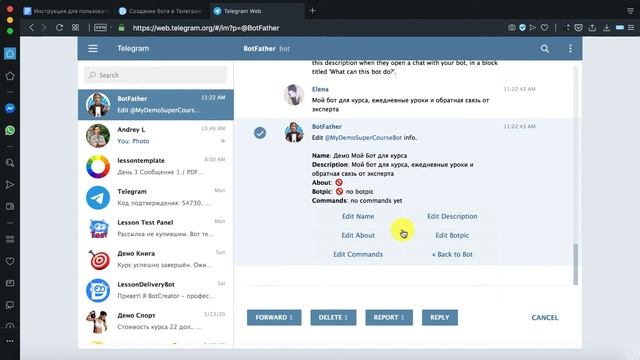Open a new browser tab with plus
This screenshot has height=360, width=640.
tap(312, 11)
